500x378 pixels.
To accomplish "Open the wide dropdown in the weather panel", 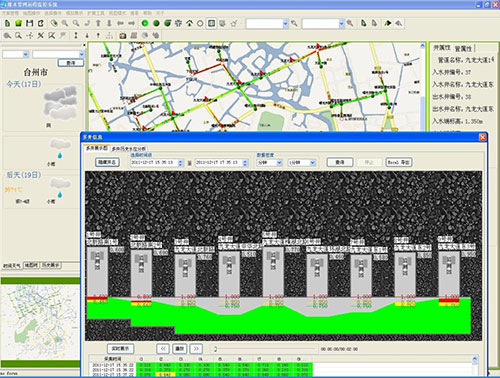I will point(81,54).
